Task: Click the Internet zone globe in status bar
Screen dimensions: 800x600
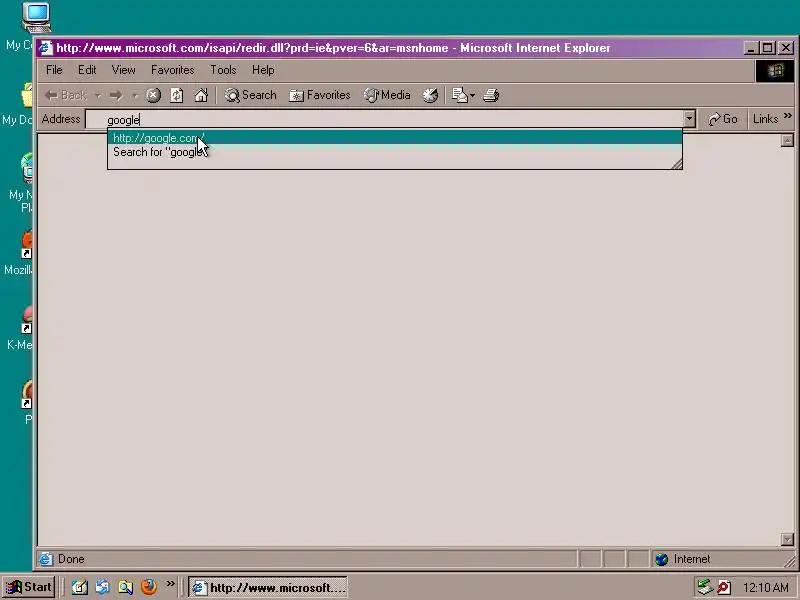Action: (x=662, y=560)
